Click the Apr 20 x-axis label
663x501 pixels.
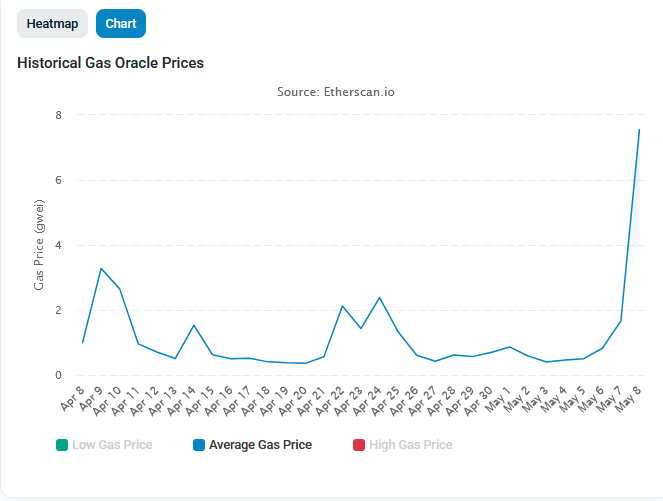(293, 401)
